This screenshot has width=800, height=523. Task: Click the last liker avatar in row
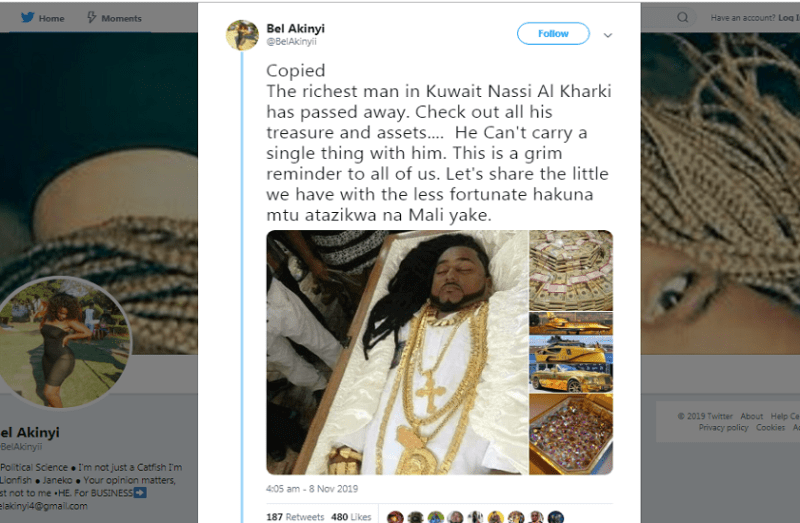556,517
